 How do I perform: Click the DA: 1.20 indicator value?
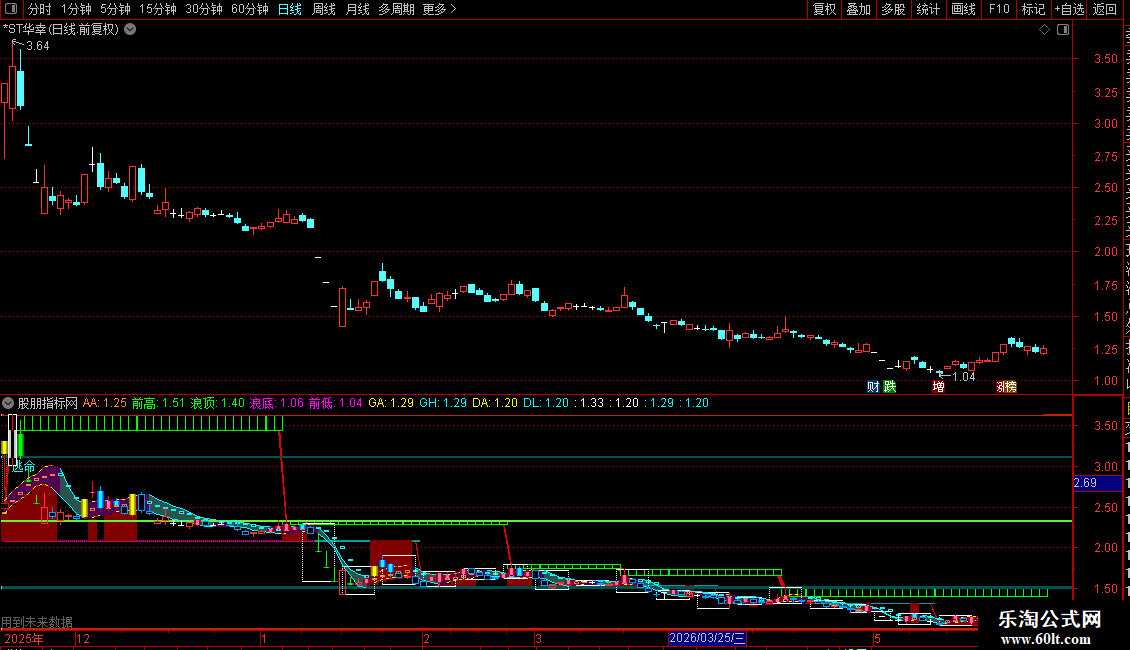pos(495,403)
